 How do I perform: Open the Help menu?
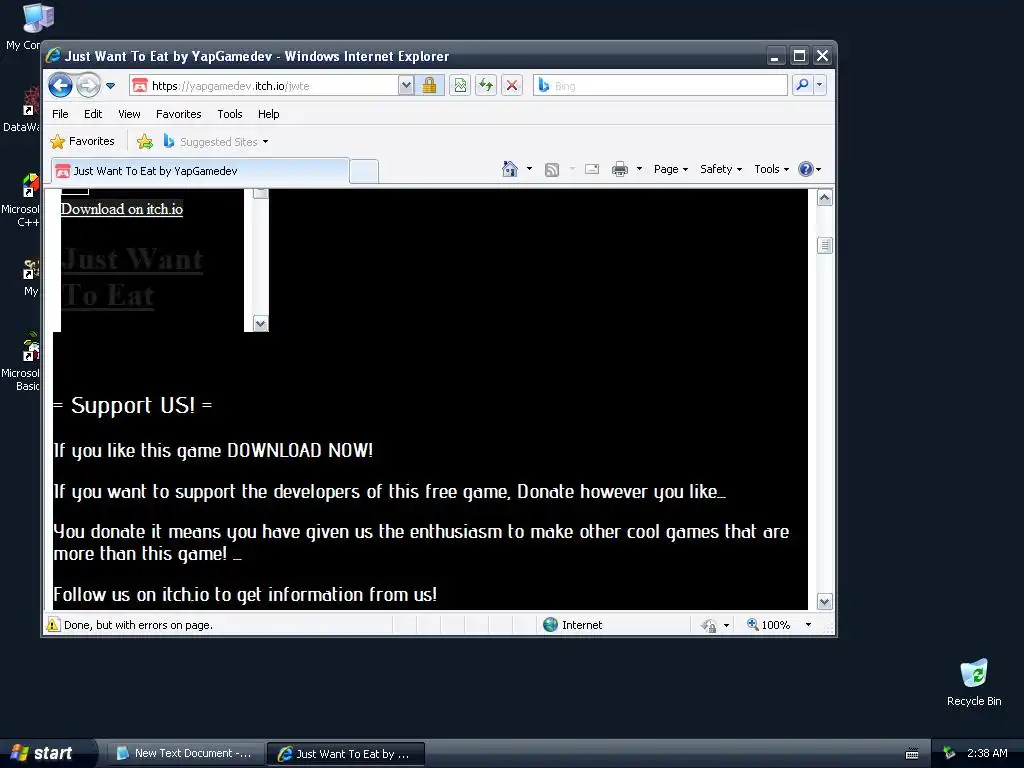[268, 114]
